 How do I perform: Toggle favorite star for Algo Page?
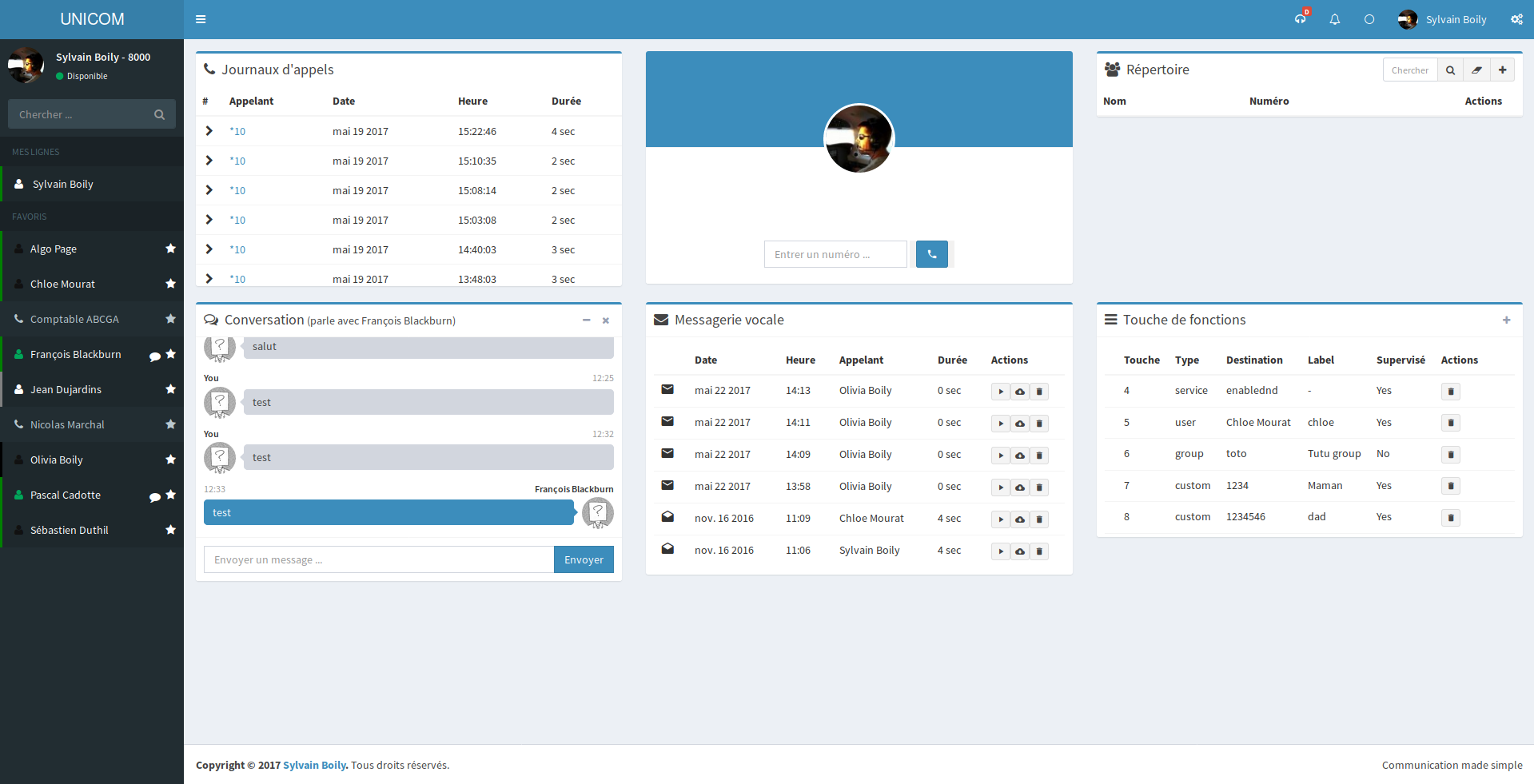point(170,249)
